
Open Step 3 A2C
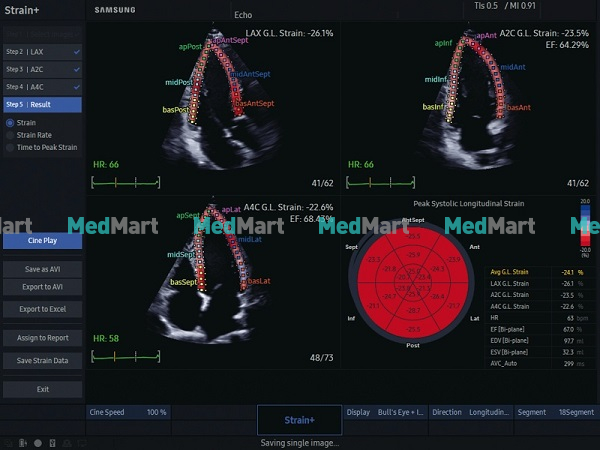tap(42, 69)
